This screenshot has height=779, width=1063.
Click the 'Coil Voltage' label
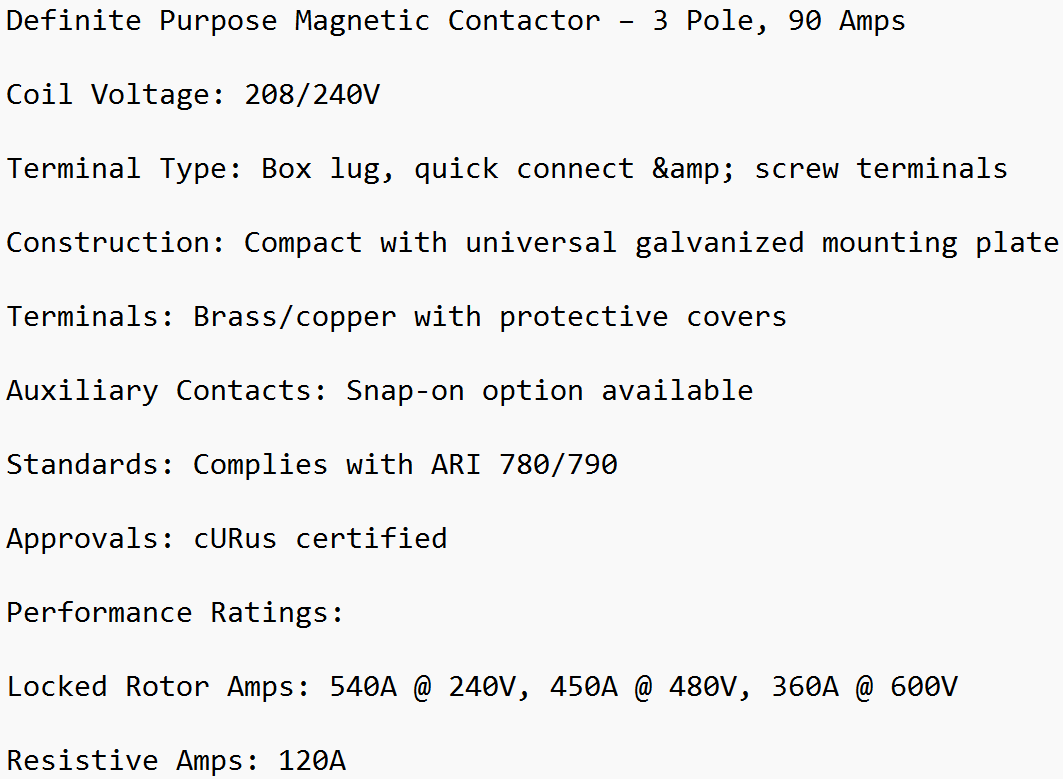click(114, 95)
